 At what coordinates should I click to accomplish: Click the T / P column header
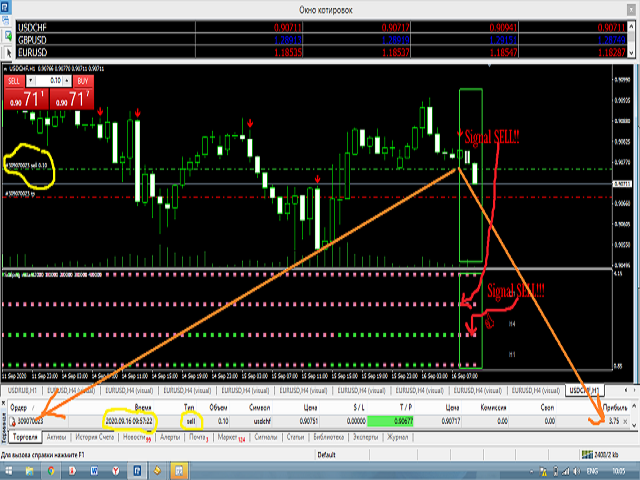pyautogui.click(x=406, y=407)
